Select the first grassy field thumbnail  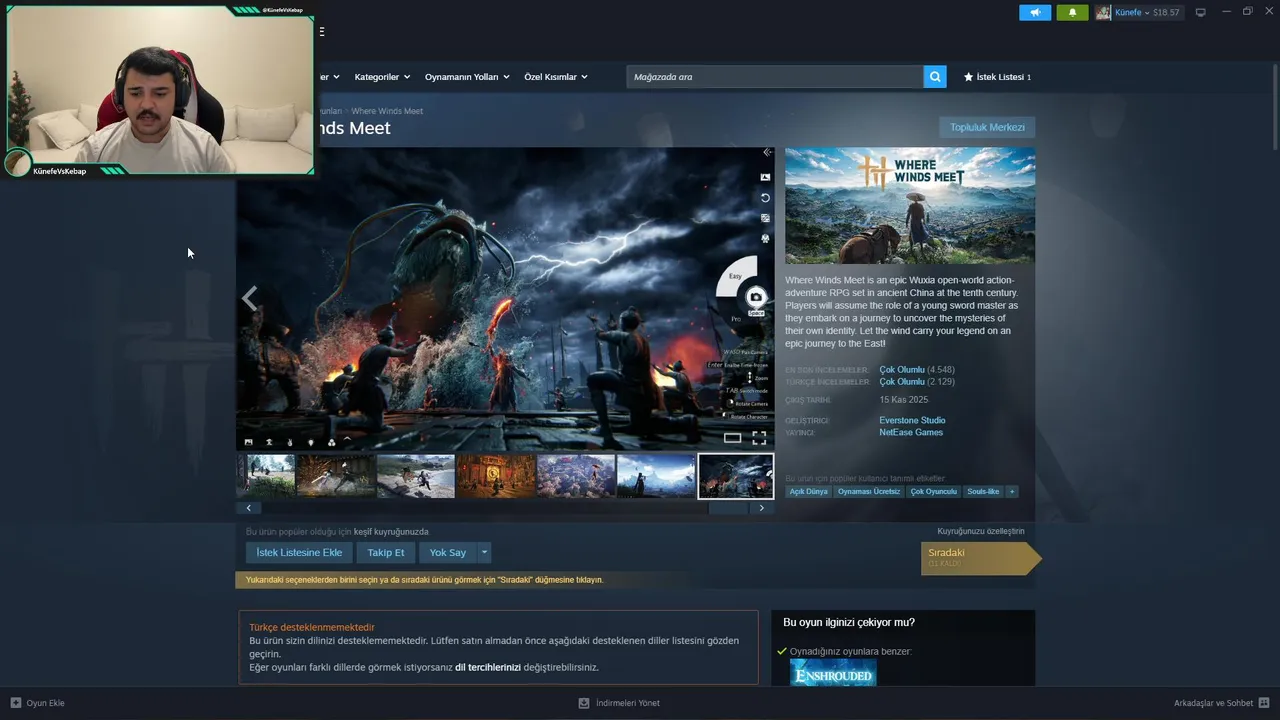266,476
